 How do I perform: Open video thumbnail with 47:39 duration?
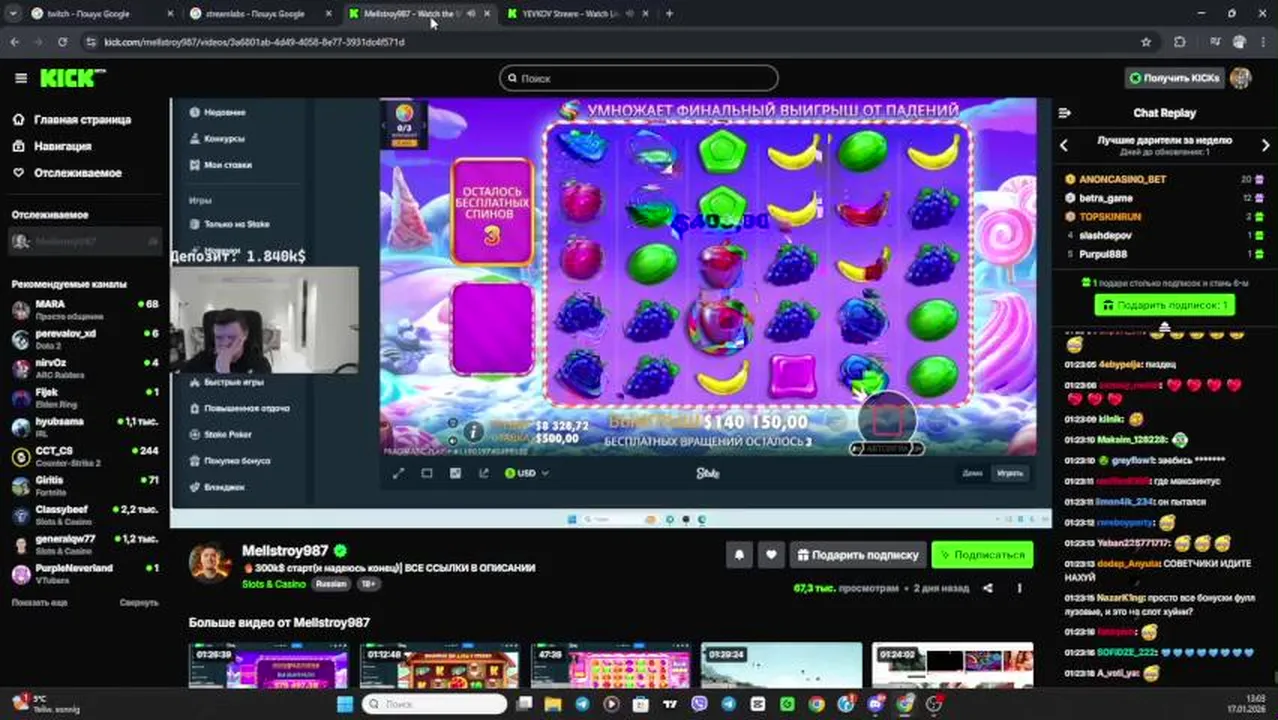pos(610,665)
